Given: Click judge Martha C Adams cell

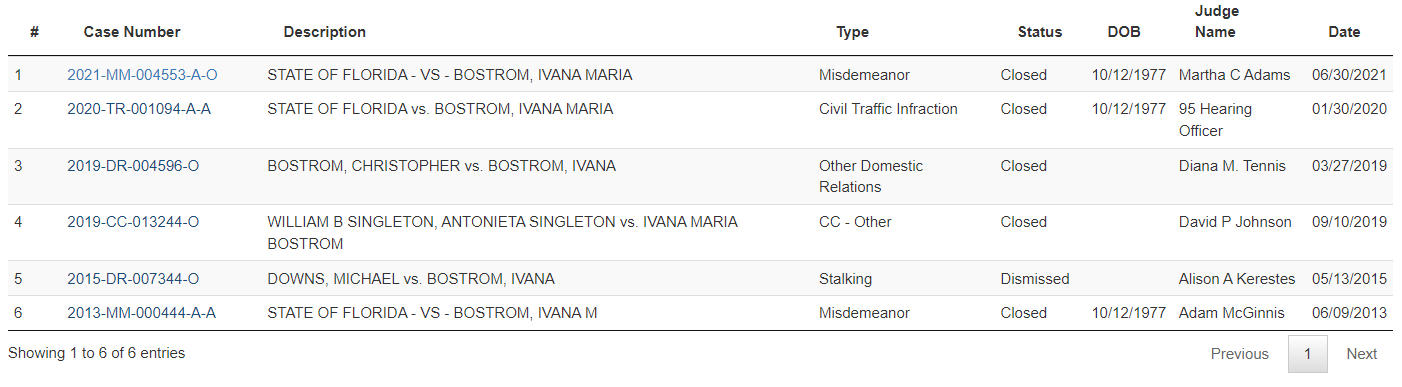Looking at the screenshot, I should pos(1234,75).
